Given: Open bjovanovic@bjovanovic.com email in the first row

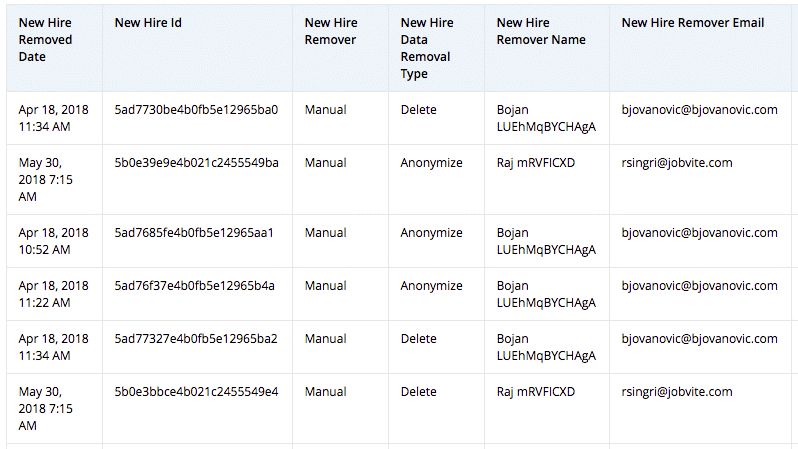Looking at the screenshot, I should (699, 110).
